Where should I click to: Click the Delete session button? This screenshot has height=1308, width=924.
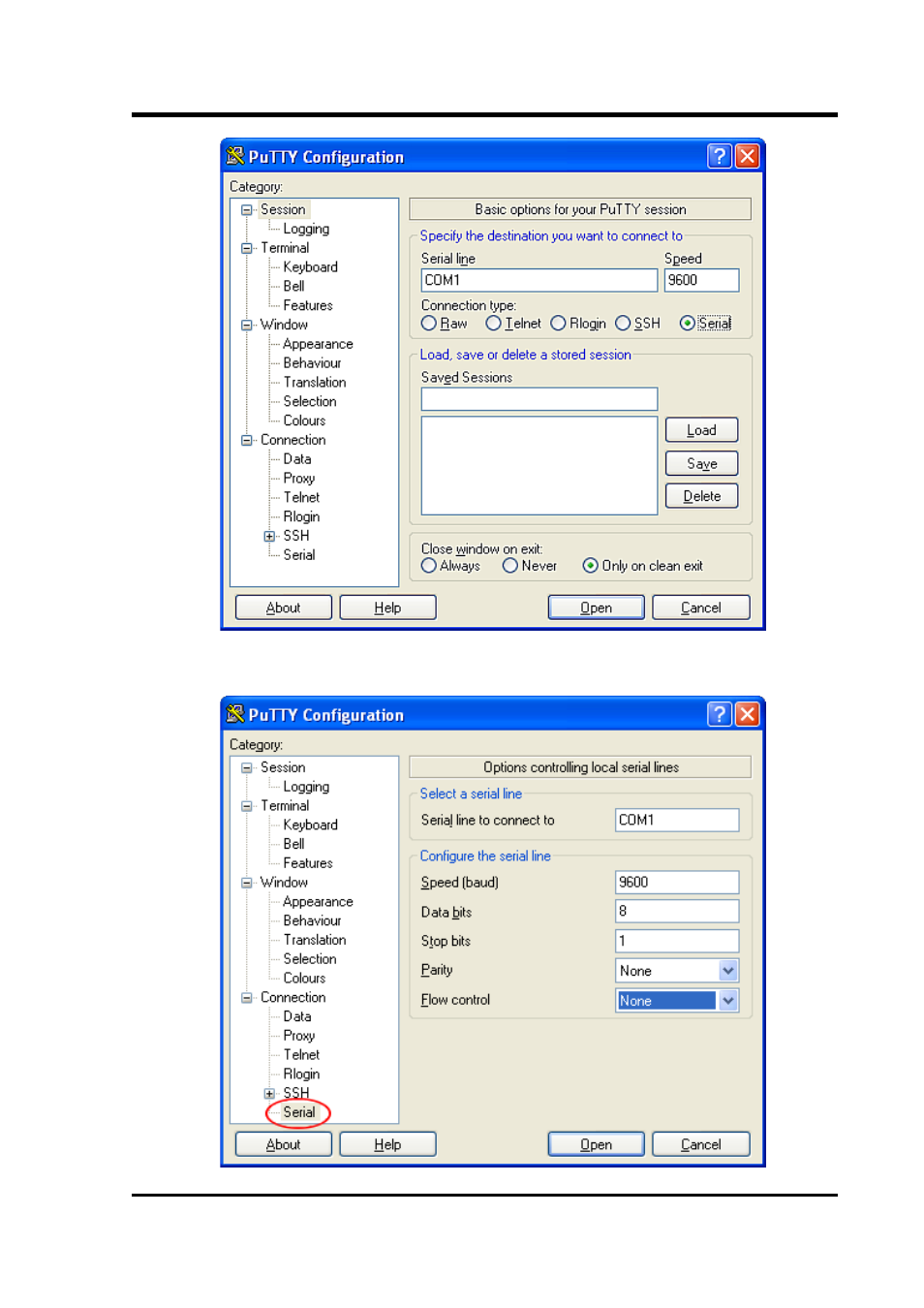click(701, 496)
